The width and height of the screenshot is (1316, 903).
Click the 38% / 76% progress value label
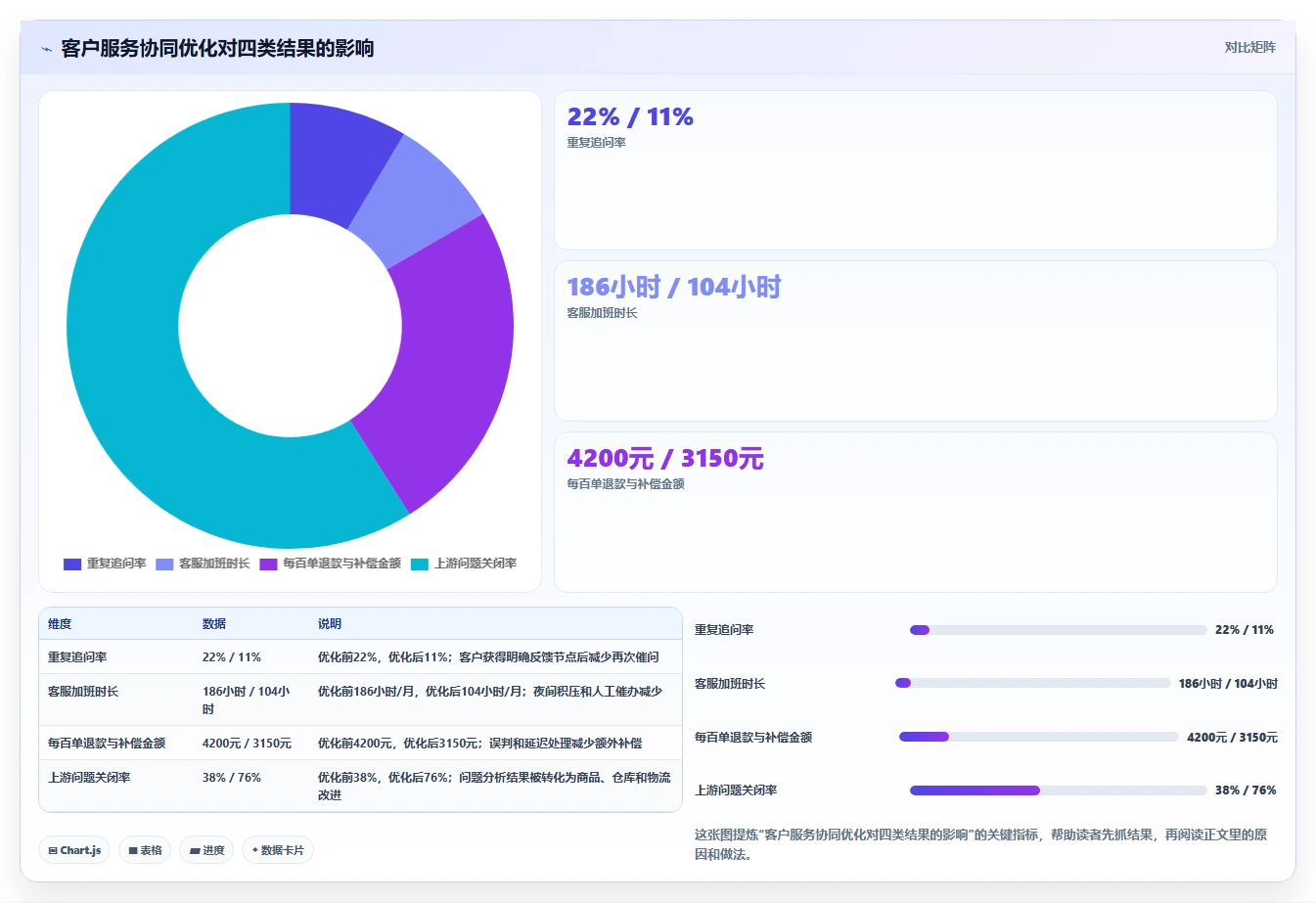pyautogui.click(x=1246, y=790)
